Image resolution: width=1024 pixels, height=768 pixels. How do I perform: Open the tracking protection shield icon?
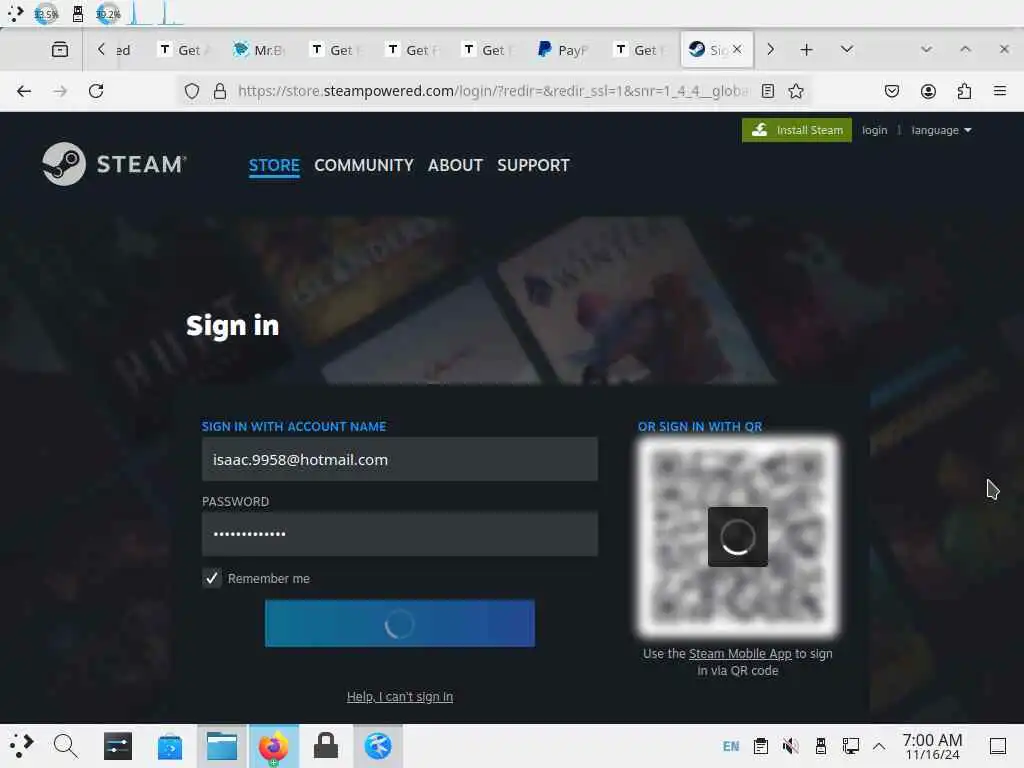(x=191, y=91)
